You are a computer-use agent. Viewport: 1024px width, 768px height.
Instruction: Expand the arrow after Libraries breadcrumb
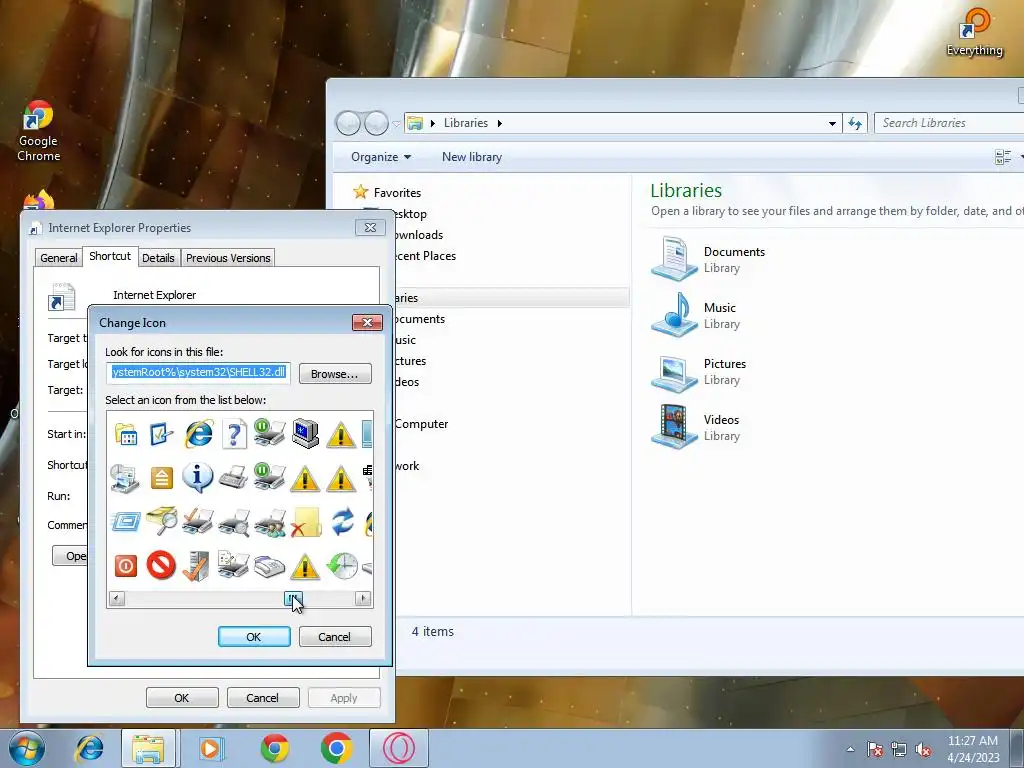click(500, 123)
